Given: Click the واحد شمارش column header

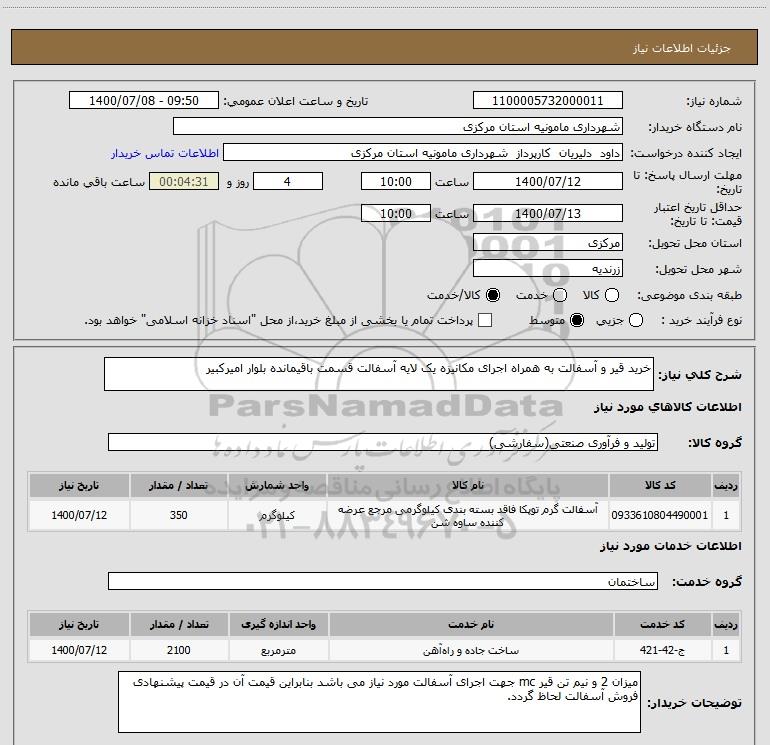Looking at the screenshot, I should point(277,486).
